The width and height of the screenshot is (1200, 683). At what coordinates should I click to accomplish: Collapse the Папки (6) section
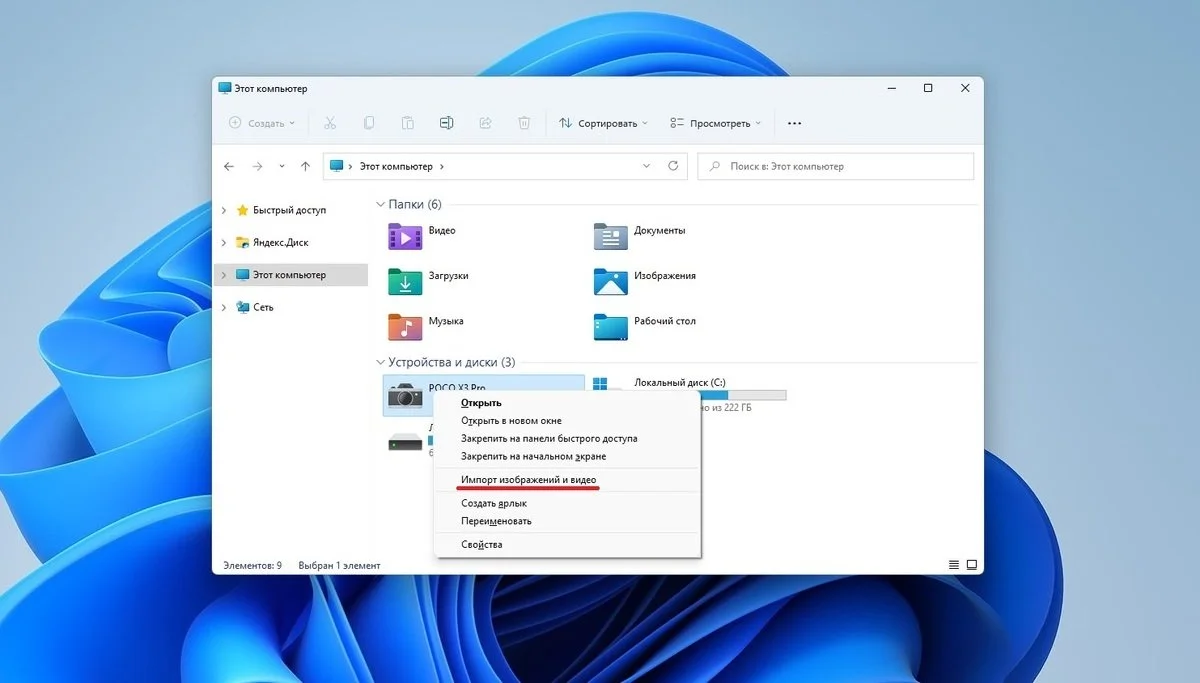[x=380, y=204]
